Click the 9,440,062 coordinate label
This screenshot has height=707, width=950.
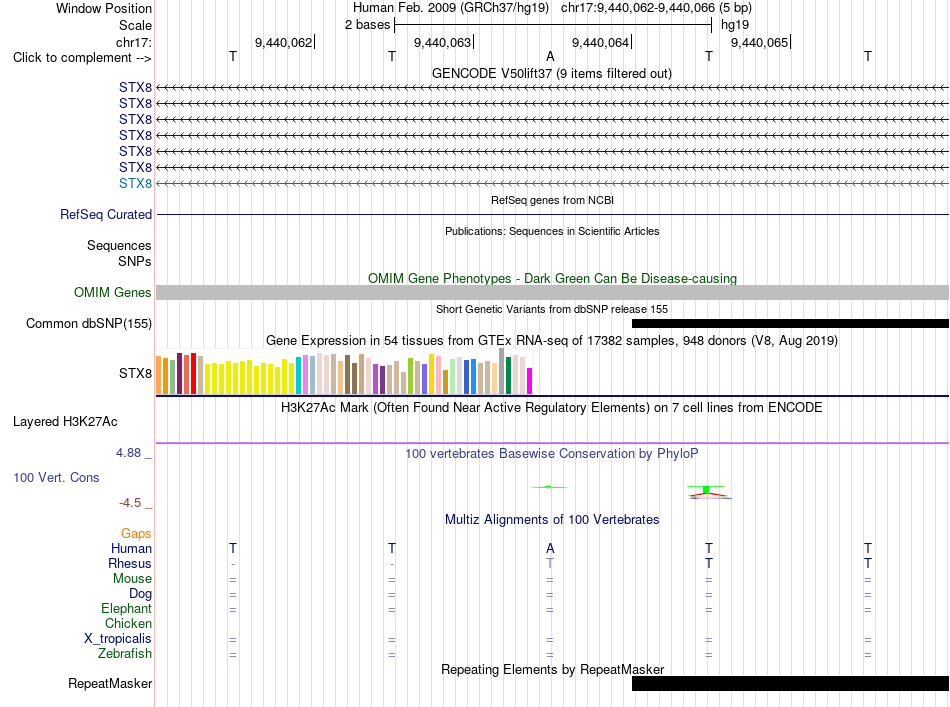click(x=284, y=42)
